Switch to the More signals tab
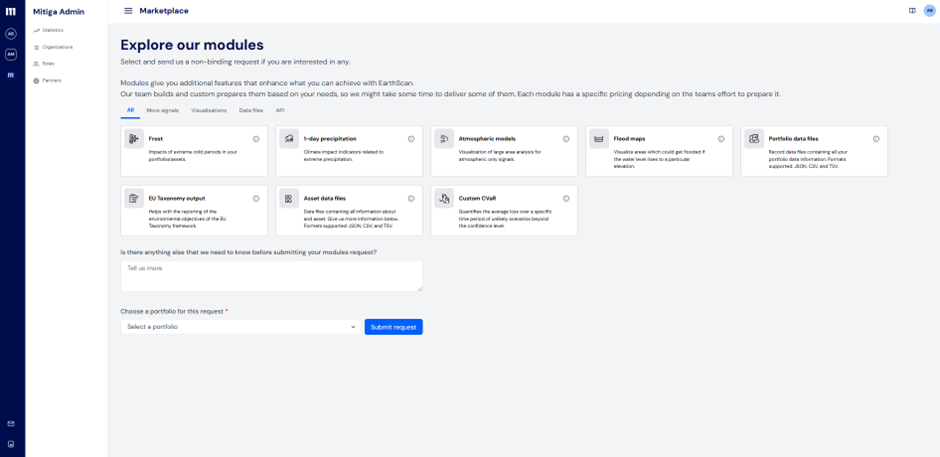This screenshot has width=940, height=457. click(x=162, y=110)
